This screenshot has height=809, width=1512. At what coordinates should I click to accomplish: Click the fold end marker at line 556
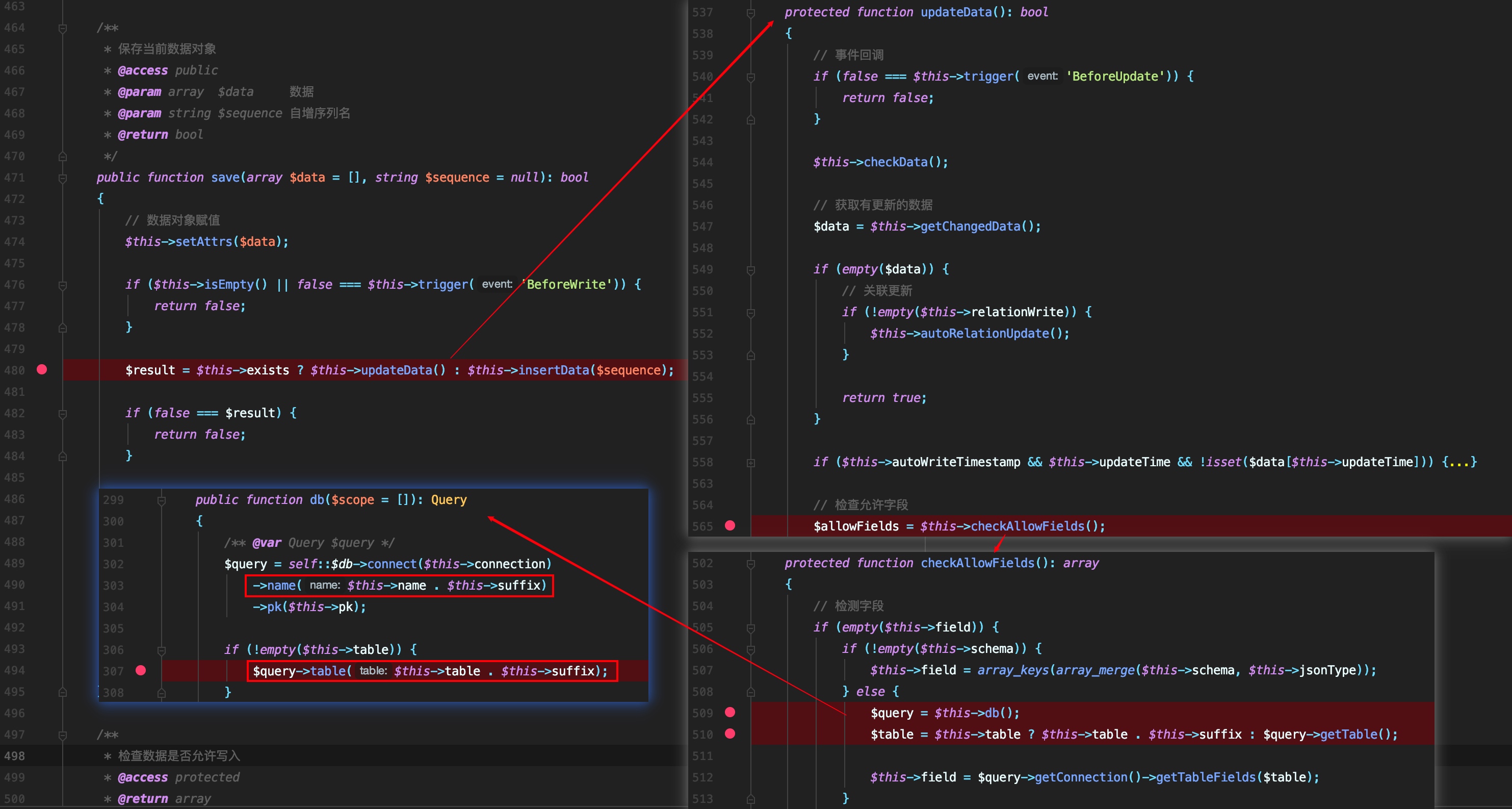(751, 419)
